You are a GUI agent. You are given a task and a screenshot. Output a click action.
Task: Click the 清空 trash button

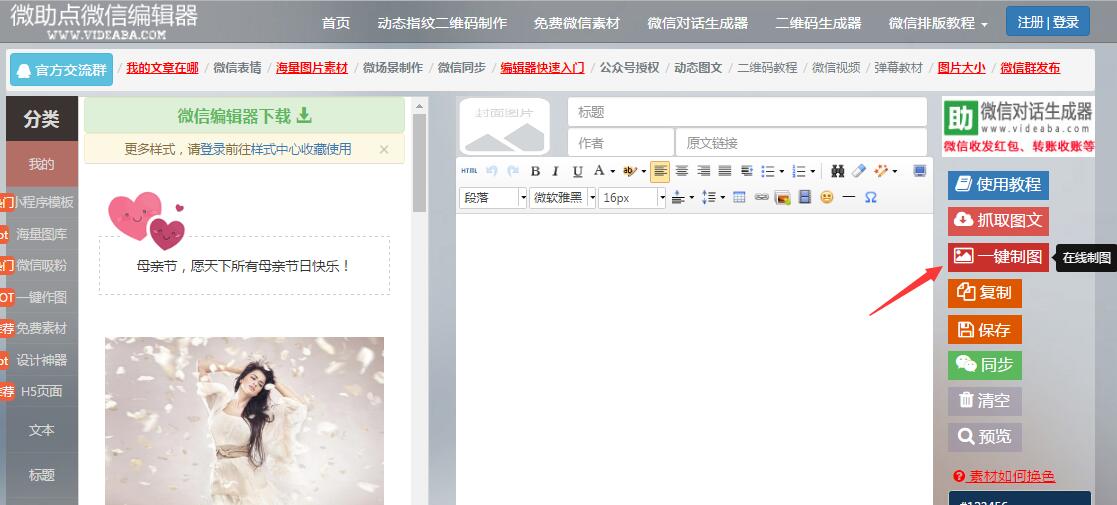984,401
